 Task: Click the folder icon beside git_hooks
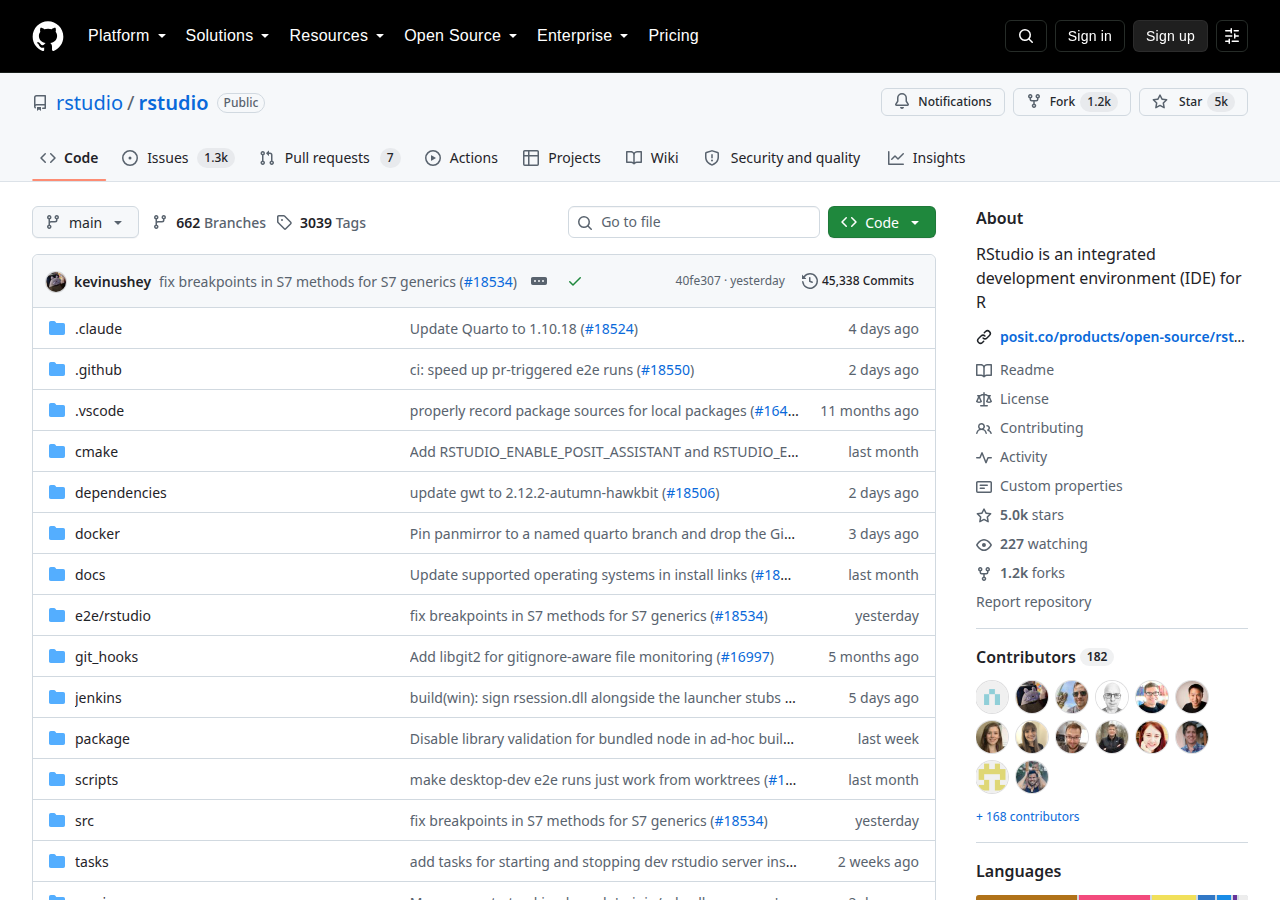[57, 656]
